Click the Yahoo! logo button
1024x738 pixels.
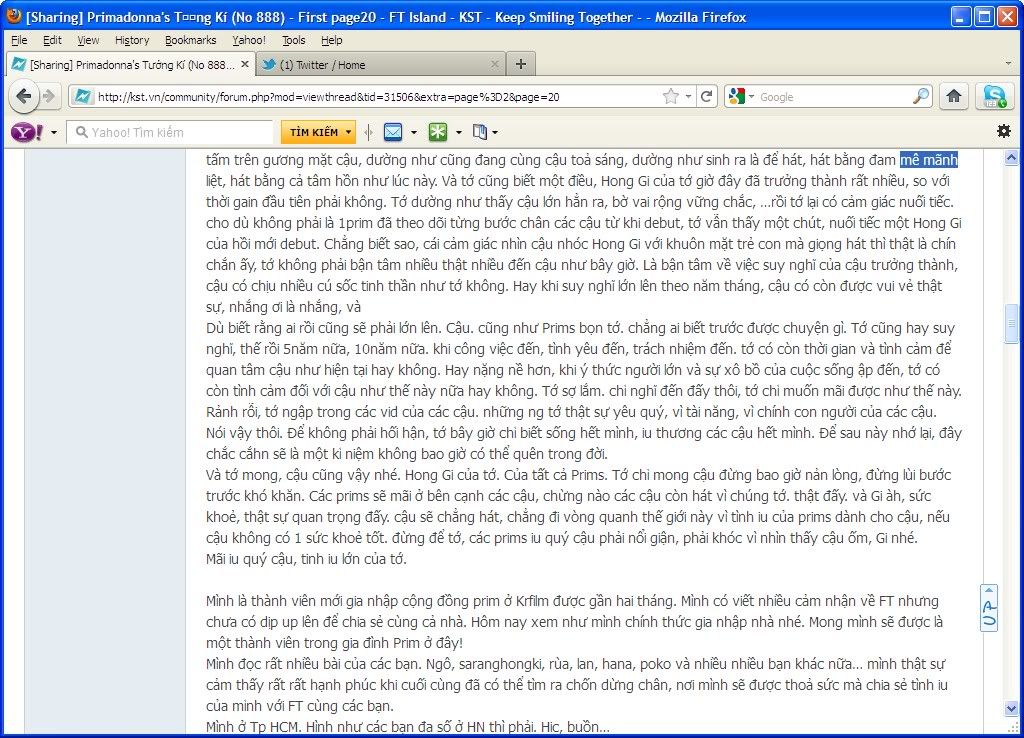[x=27, y=133]
